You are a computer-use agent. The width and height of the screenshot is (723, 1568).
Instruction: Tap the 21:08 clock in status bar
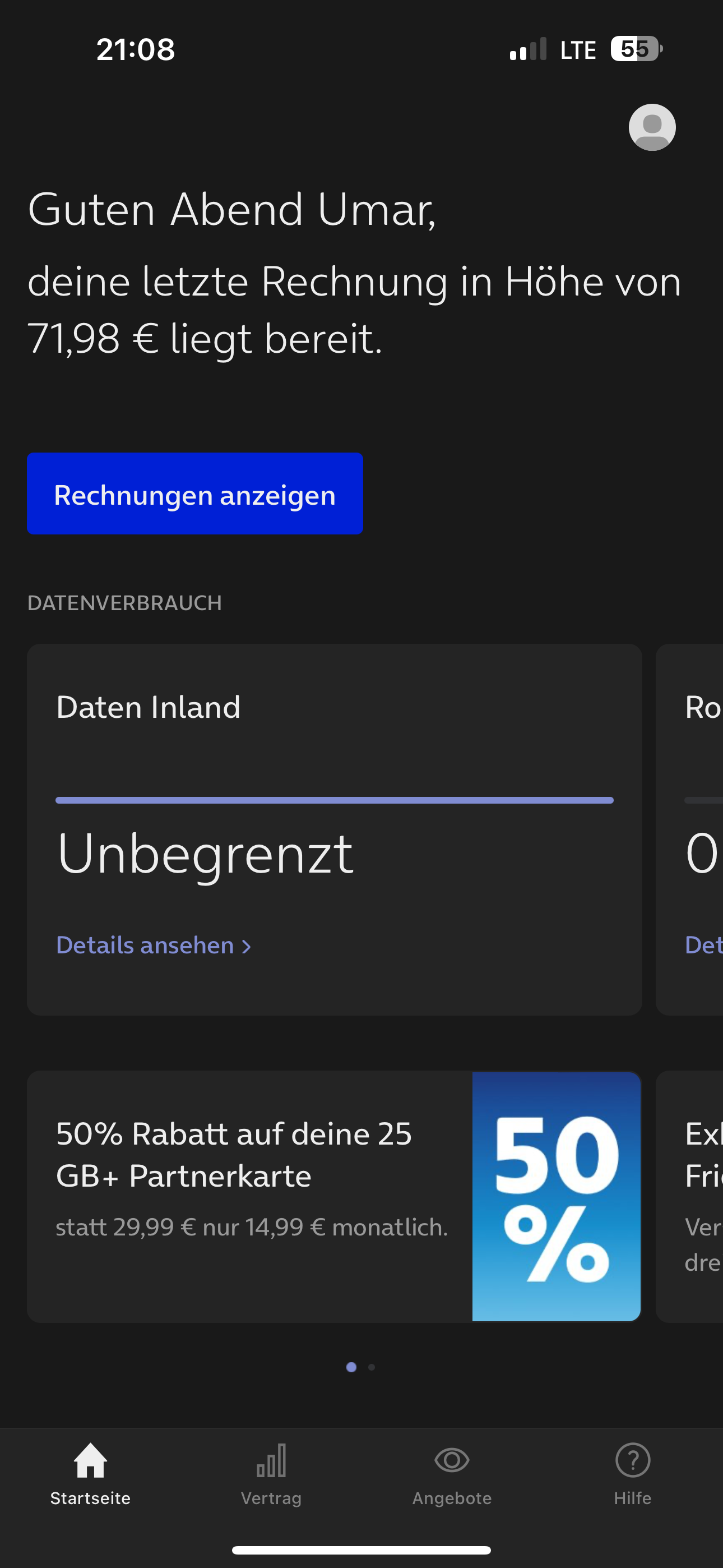[135, 49]
